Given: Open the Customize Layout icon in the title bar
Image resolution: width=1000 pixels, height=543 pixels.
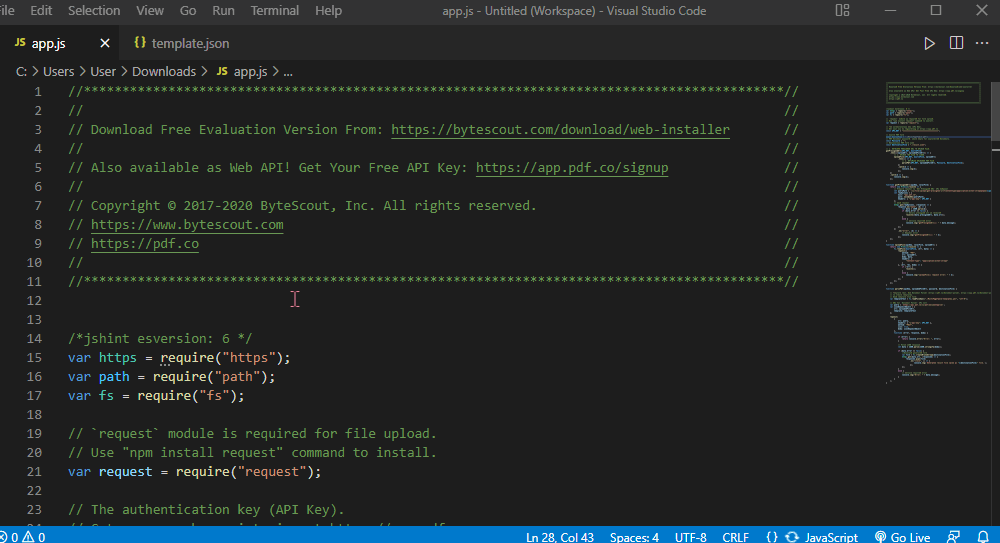Looking at the screenshot, I should (x=842, y=10).
